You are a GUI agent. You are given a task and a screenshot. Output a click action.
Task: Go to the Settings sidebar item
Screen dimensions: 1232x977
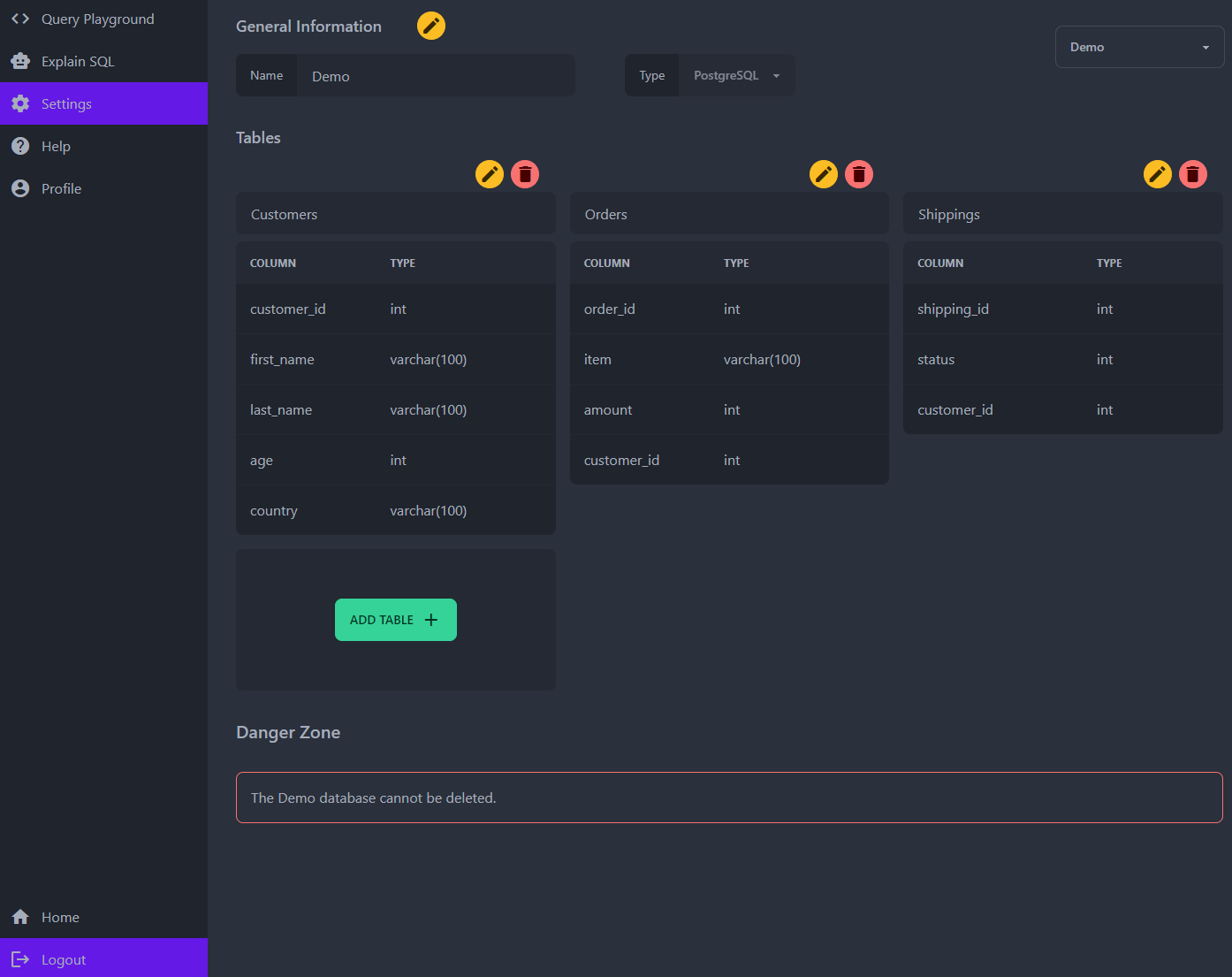tap(66, 103)
